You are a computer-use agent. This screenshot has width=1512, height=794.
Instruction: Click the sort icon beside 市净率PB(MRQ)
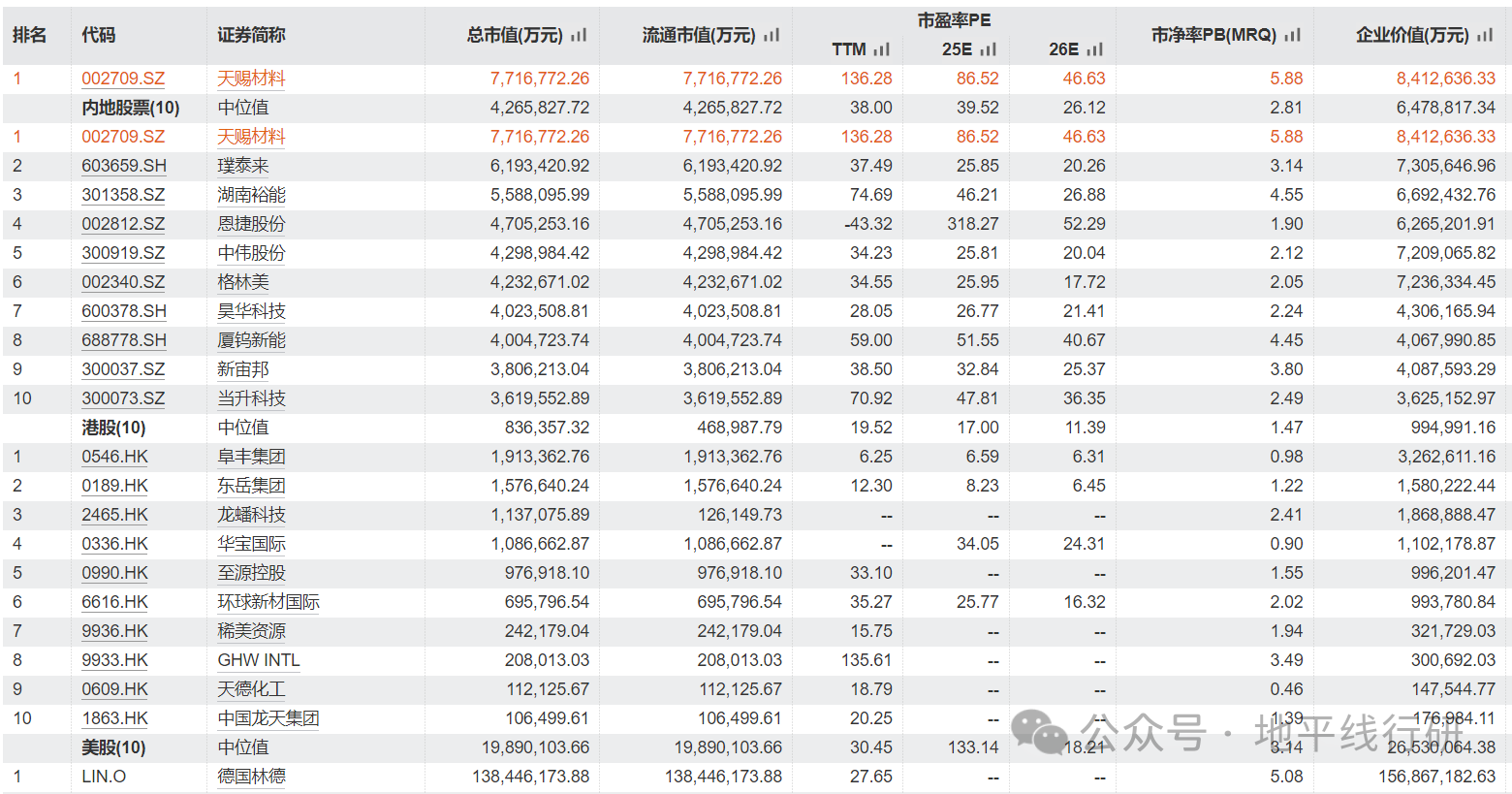point(1292,36)
